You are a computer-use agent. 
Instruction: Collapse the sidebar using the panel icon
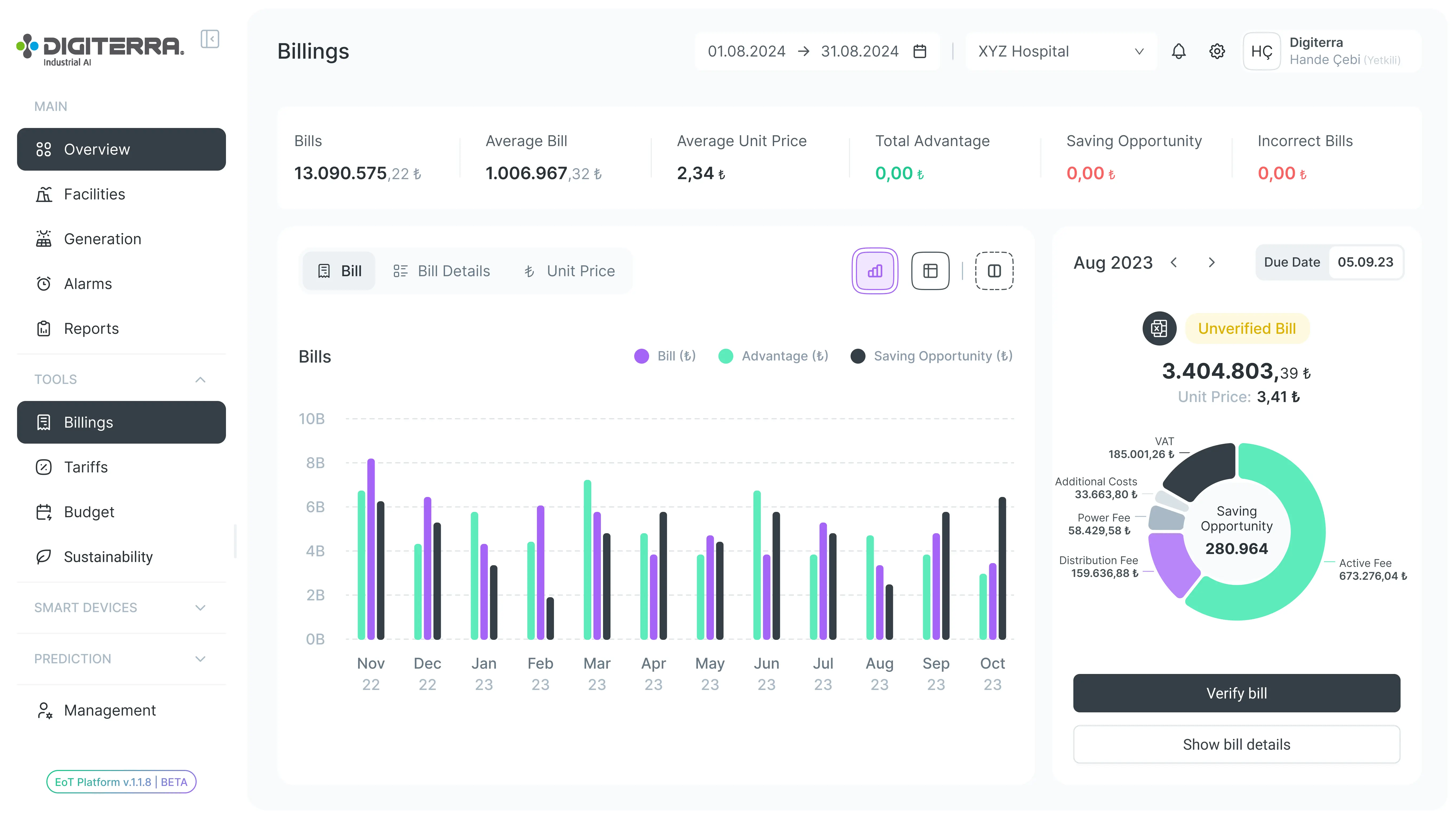point(210,39)
